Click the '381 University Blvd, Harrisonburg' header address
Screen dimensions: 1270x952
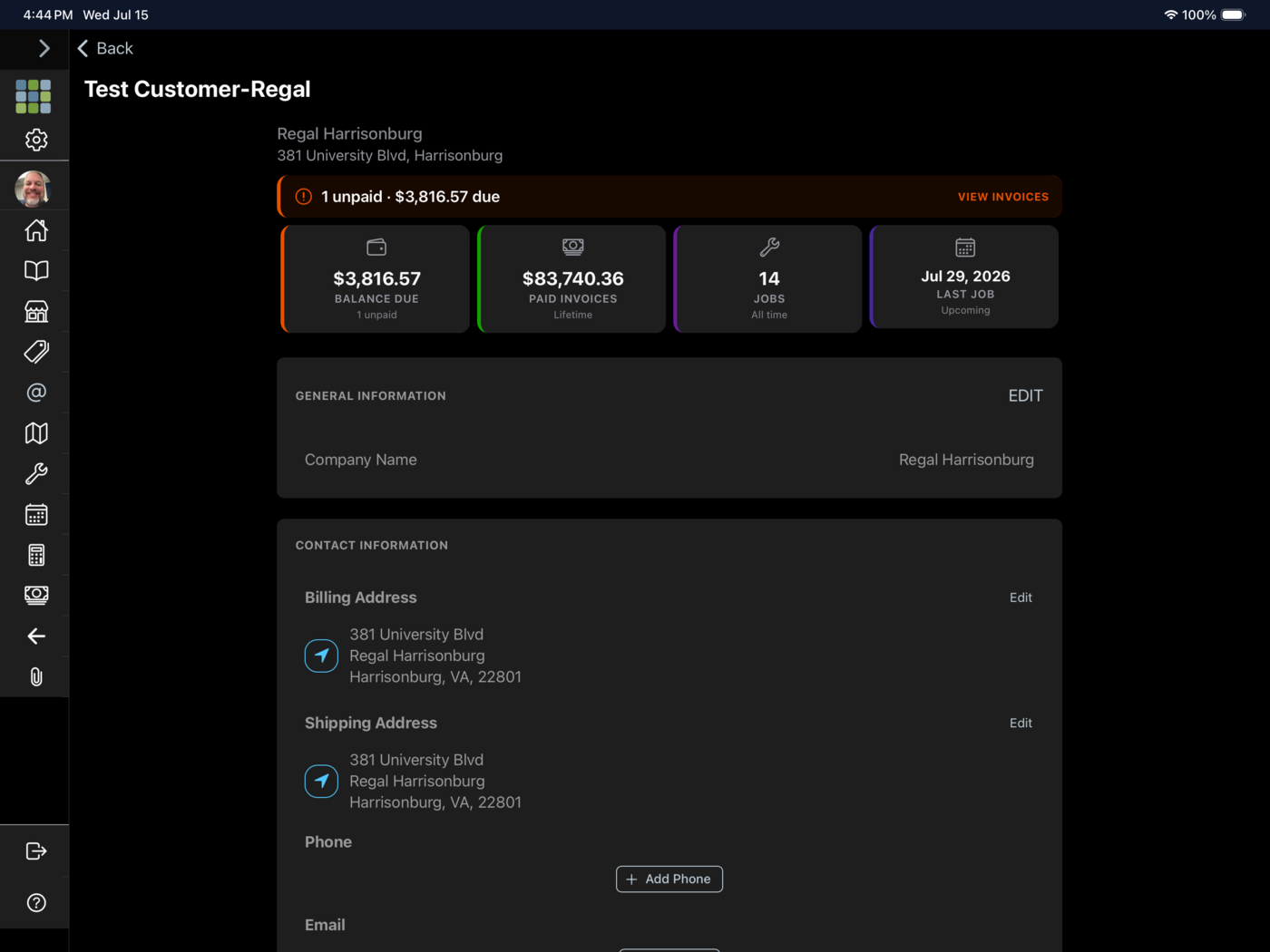point(390,156)
